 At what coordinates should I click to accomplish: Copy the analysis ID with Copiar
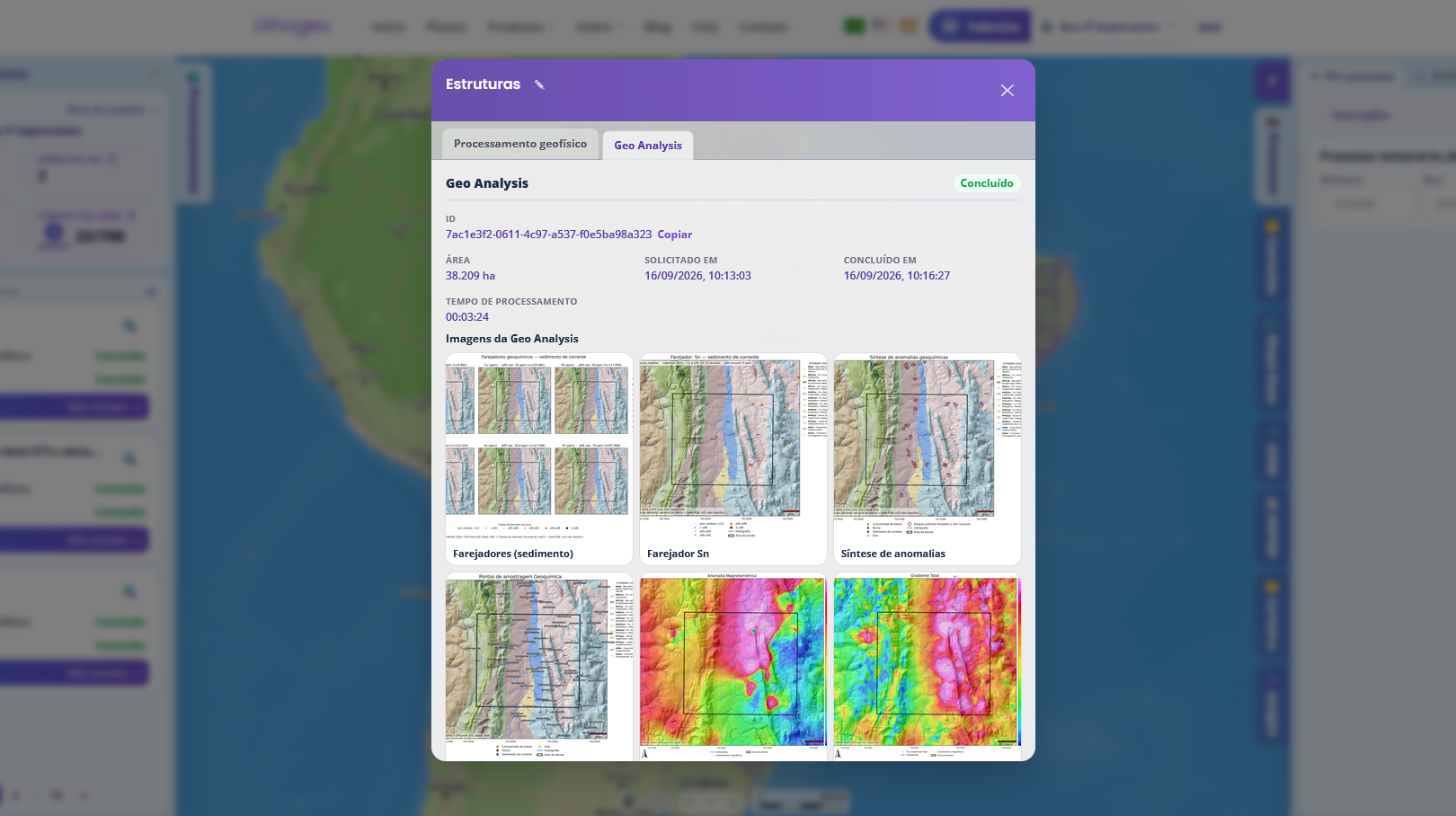675,235
